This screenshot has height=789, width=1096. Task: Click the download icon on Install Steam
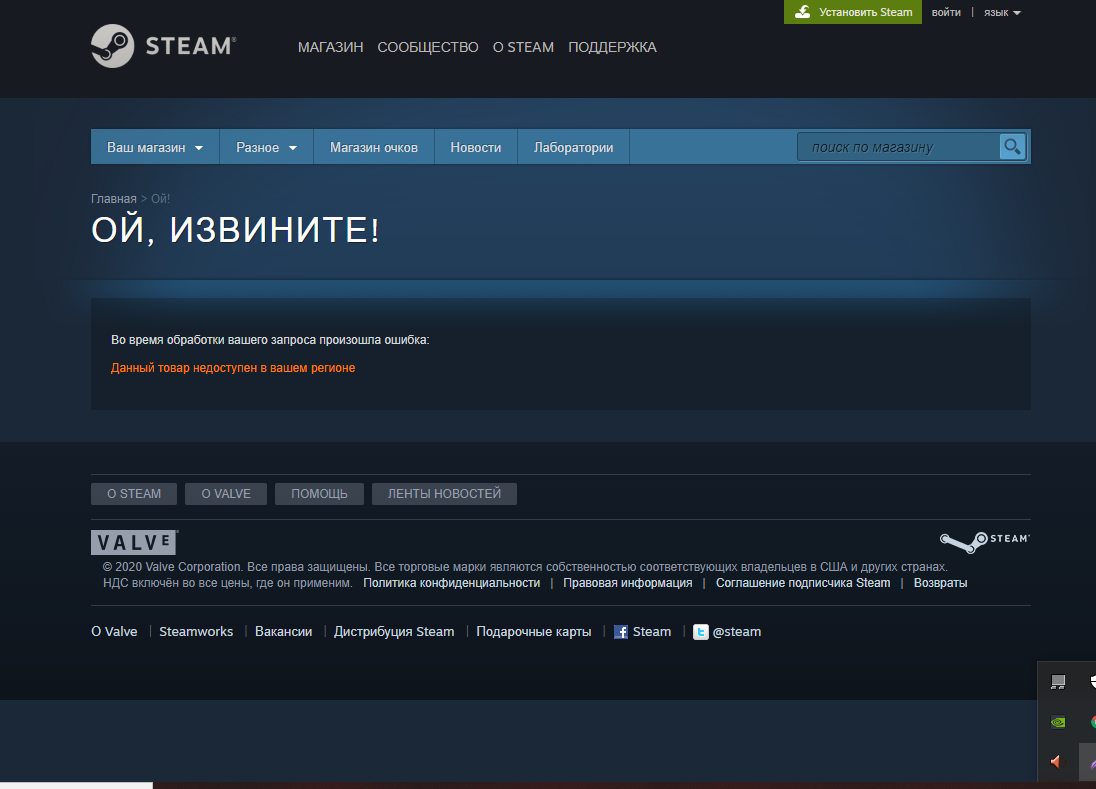(x=802, y=12)
